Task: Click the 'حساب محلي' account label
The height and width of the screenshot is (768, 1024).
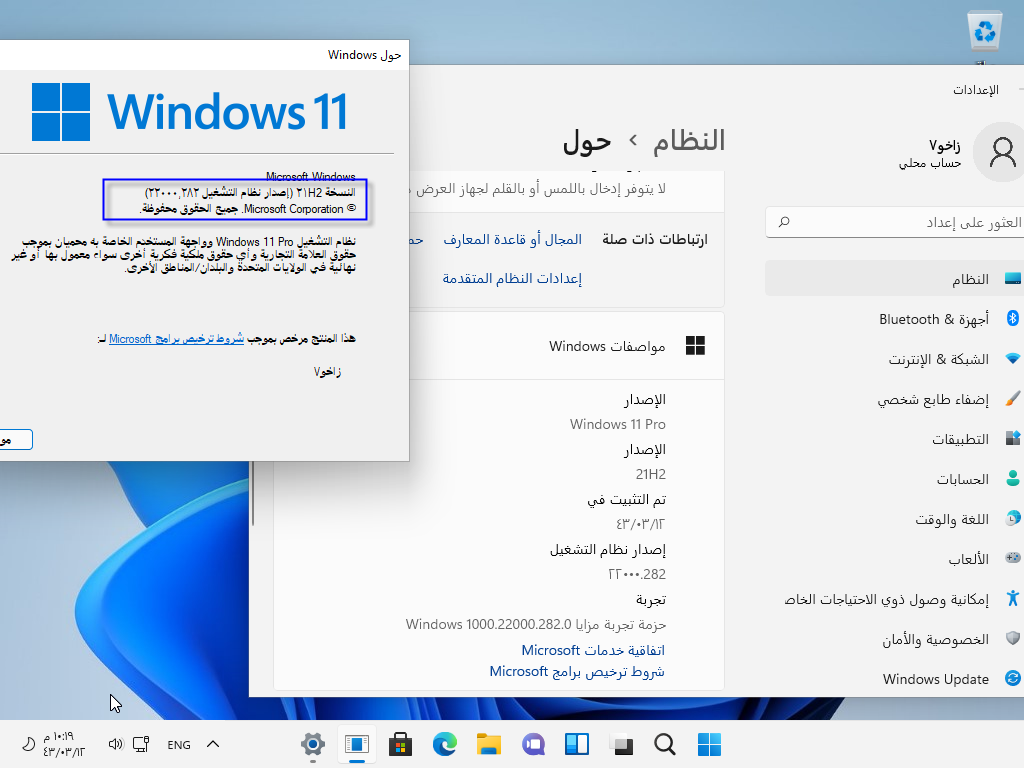Action: point(930,163)
